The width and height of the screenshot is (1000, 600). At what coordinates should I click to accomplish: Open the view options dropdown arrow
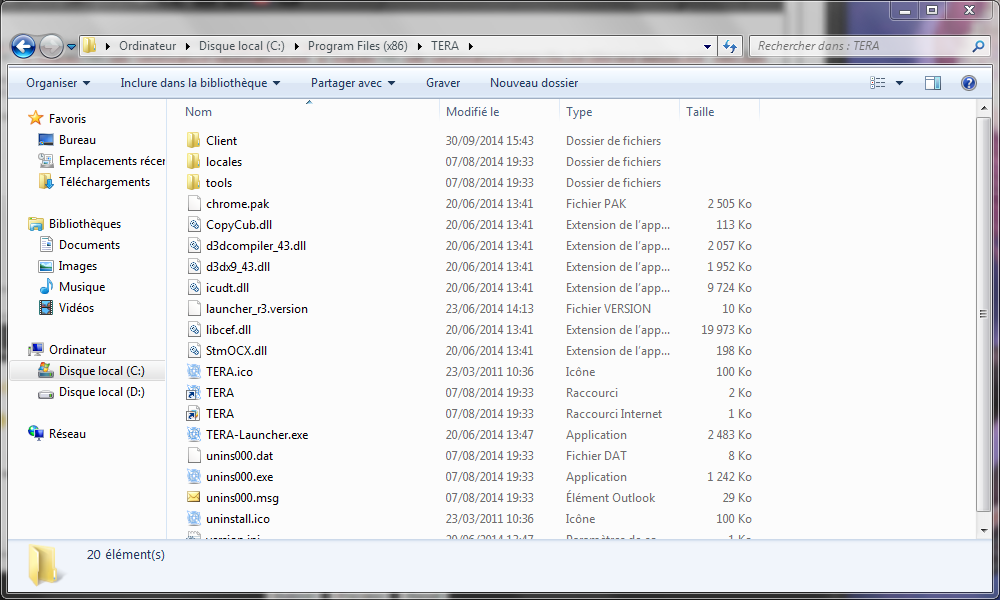tap(899, 83)
